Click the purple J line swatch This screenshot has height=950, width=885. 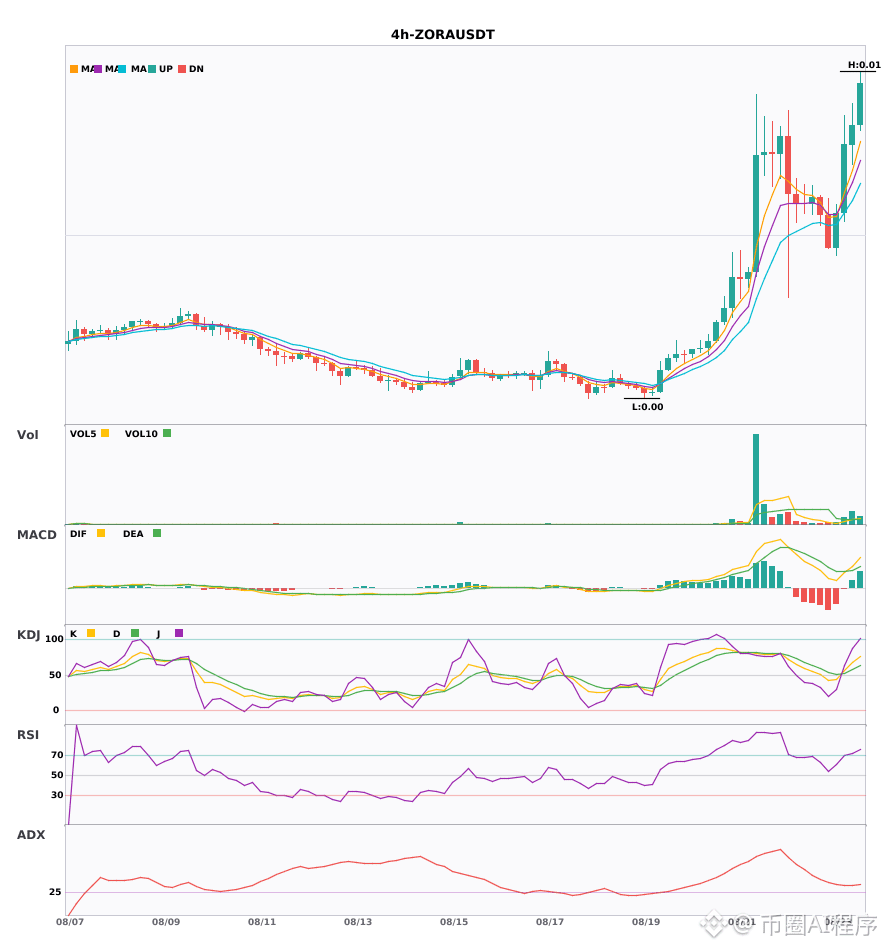tap(179, 633)
